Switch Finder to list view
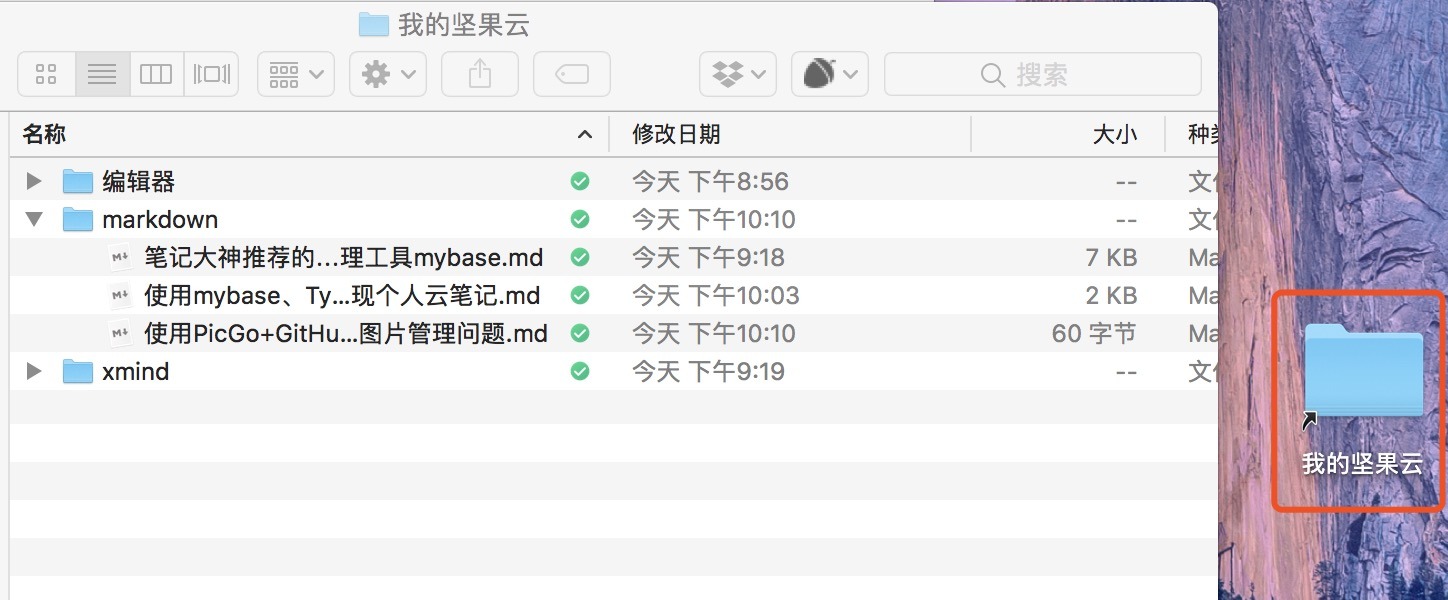Screen dimensions: 1448x600 point(102,74)
